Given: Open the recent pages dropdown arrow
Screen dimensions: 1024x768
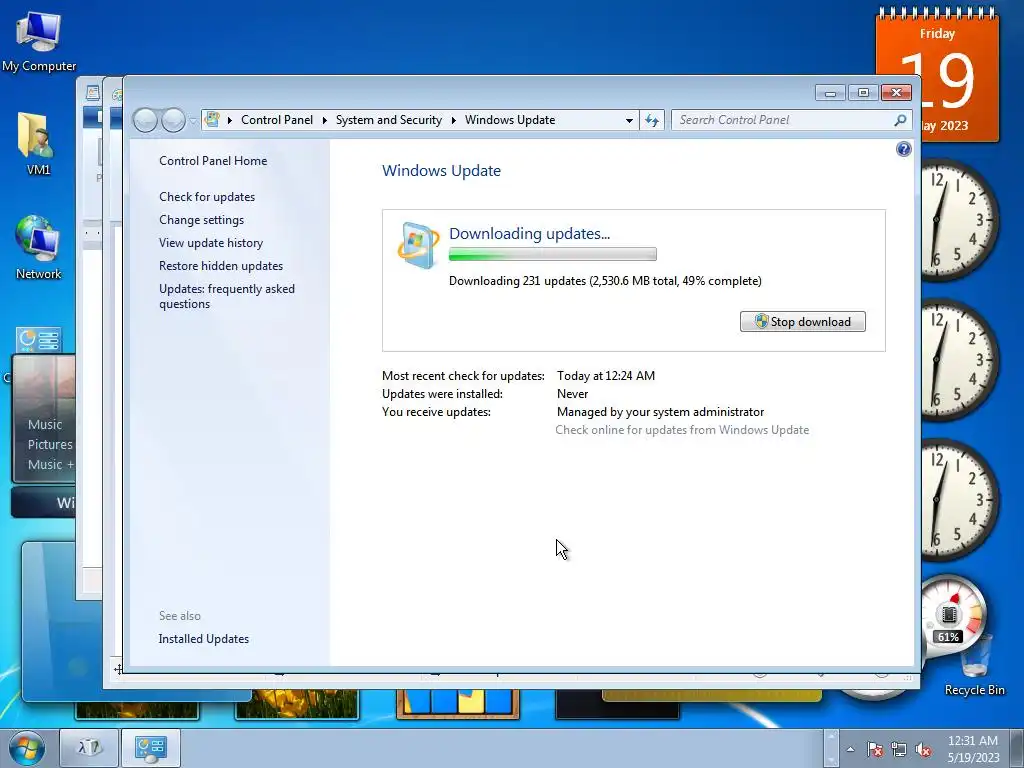Looking at the screenshot, I should pyautogui.click(x=193, y=120).
